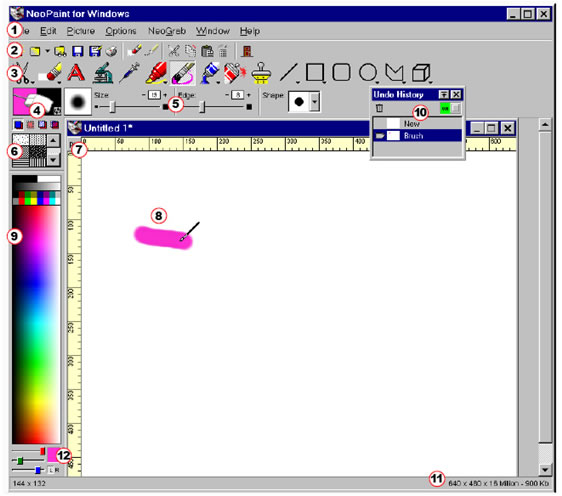The width and height of the screenshot is (562, 496).
Task: Toggle the fourth fill mode button above patterns
Action: pos(55,125)
